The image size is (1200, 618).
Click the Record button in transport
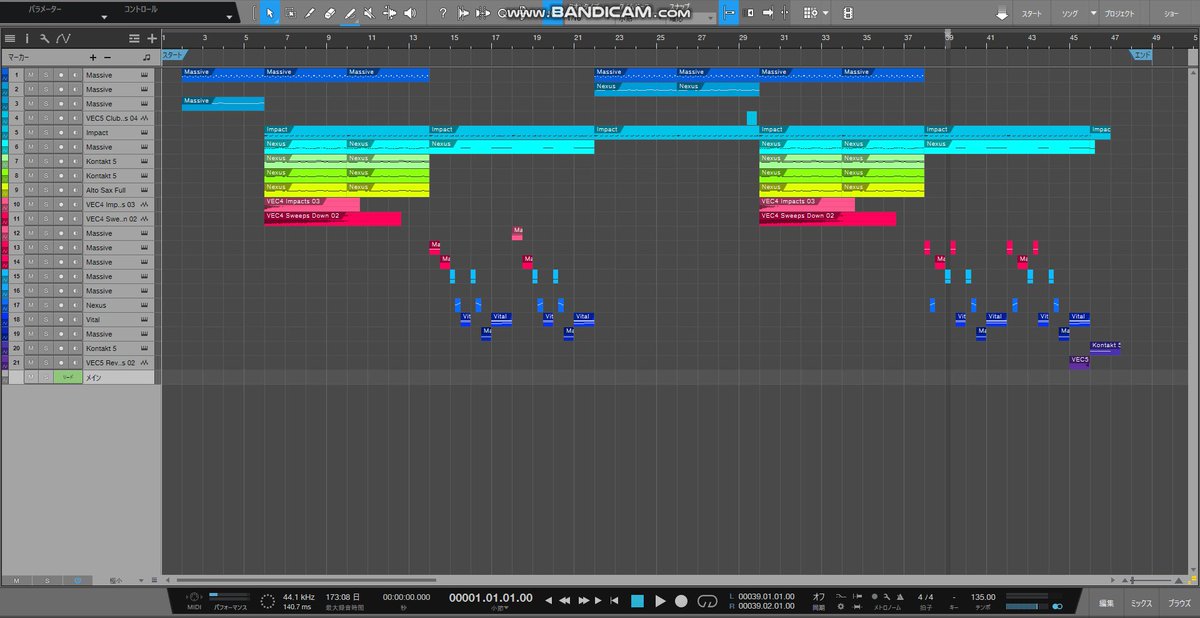(x=681, y=601)
